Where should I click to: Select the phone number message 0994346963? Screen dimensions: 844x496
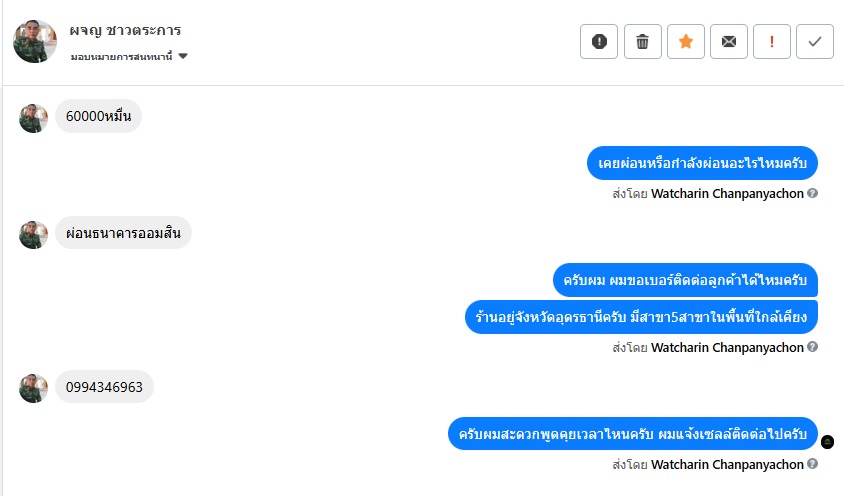click(104, 386)
